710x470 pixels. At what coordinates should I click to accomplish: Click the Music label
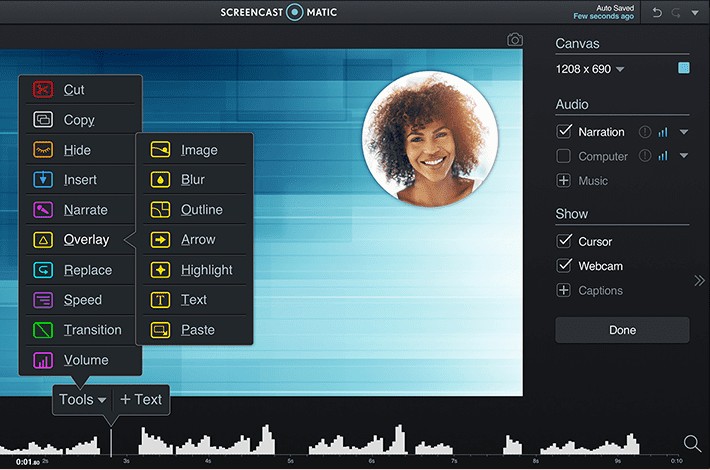pyautogui.click(x=593, y=181)
